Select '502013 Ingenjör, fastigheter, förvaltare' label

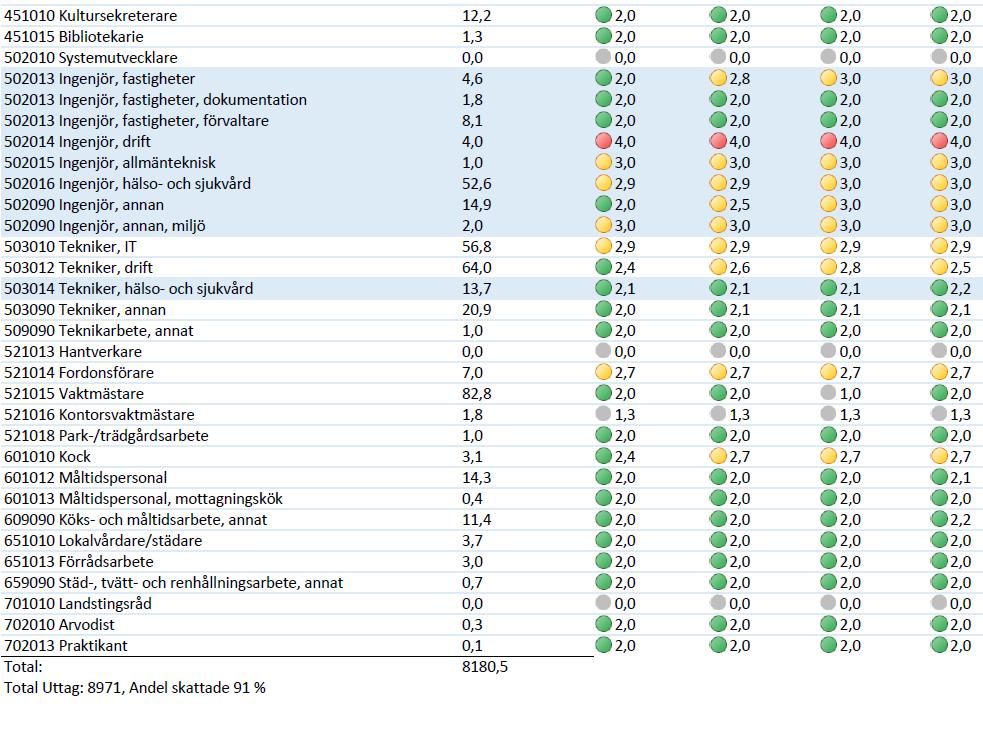coord(136,120)
